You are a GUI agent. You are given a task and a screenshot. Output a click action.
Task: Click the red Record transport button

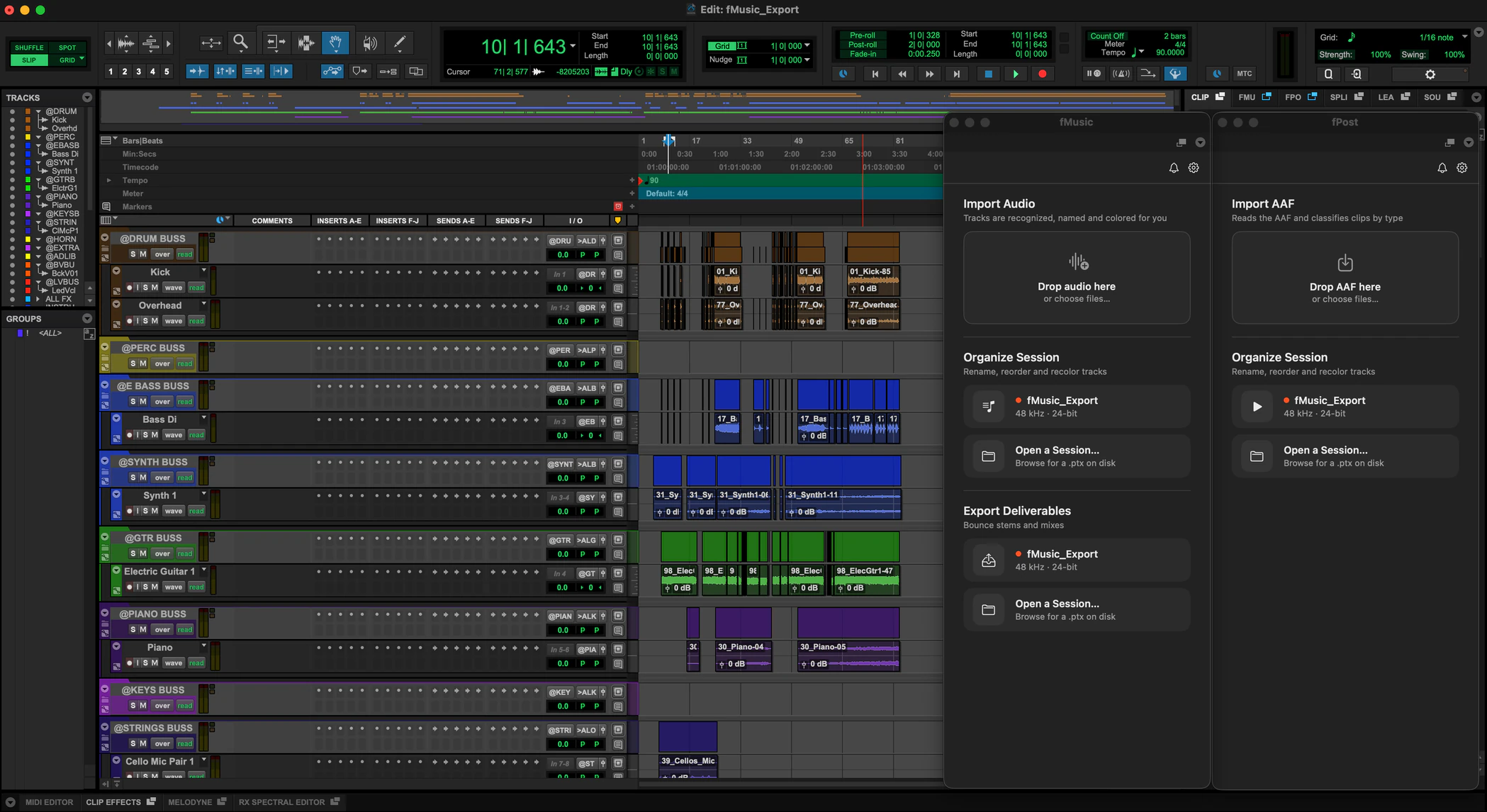[1042, 74]
